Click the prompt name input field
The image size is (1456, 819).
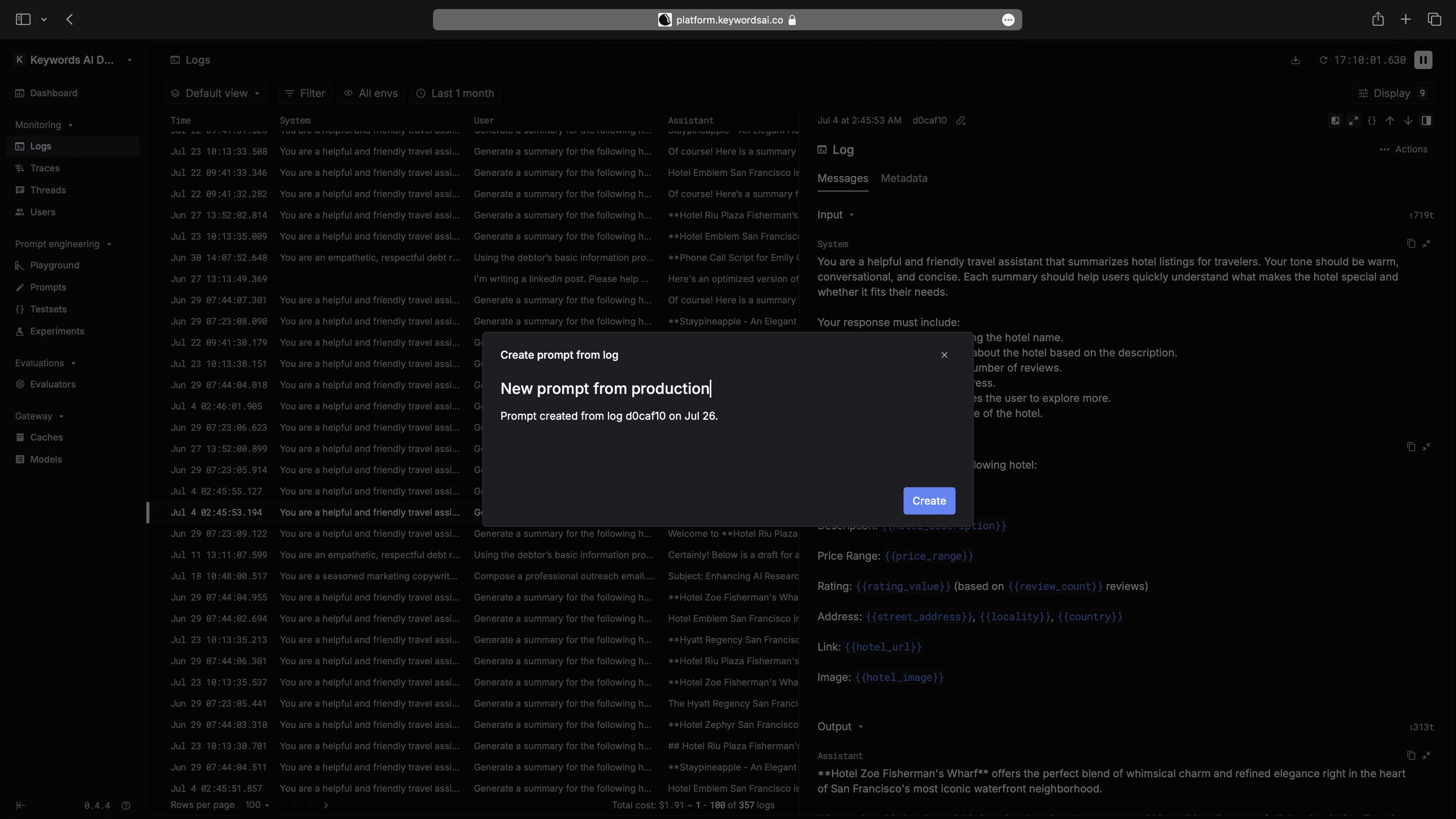pyautogui.click(x=605, y=388)
